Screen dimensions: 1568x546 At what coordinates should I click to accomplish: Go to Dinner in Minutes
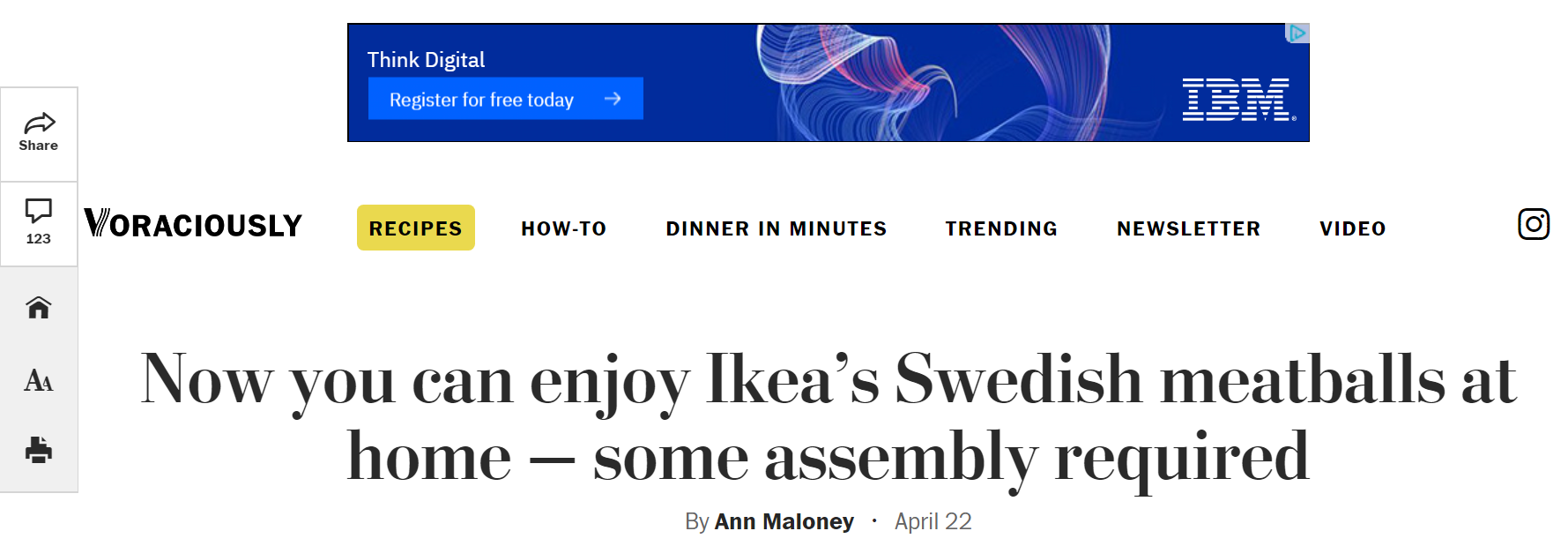click(x=777, y=228)
